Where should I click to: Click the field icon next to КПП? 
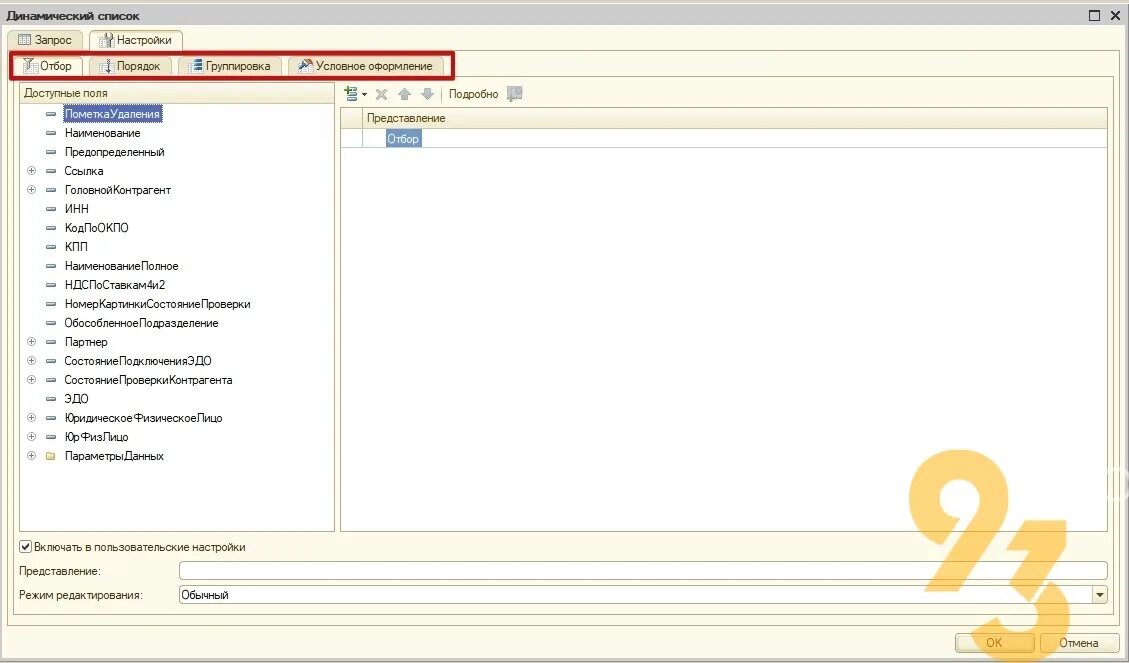(x=50, y=247)
